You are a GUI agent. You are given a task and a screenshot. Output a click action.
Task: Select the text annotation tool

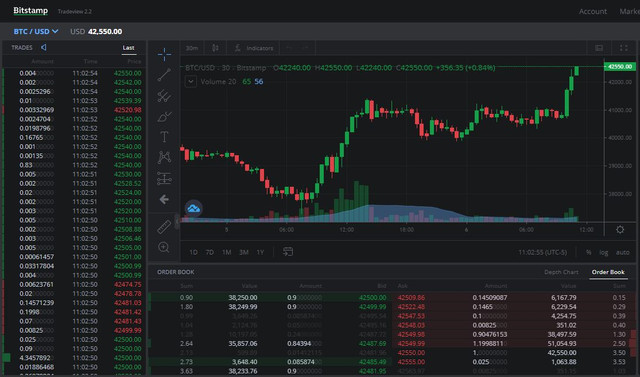164,137
